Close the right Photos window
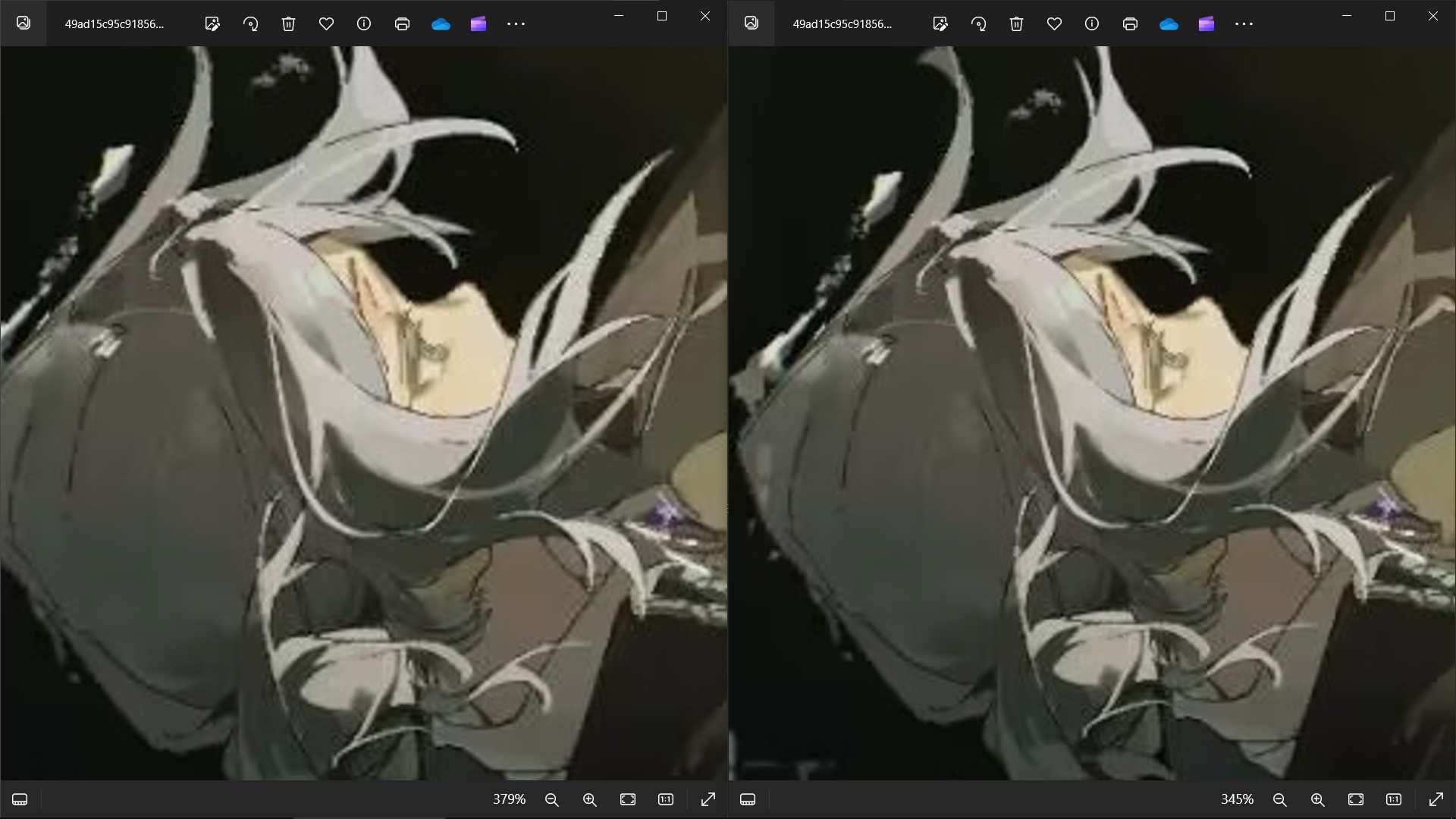Viewport: 1456px width, 819px height. point(1433,16)
